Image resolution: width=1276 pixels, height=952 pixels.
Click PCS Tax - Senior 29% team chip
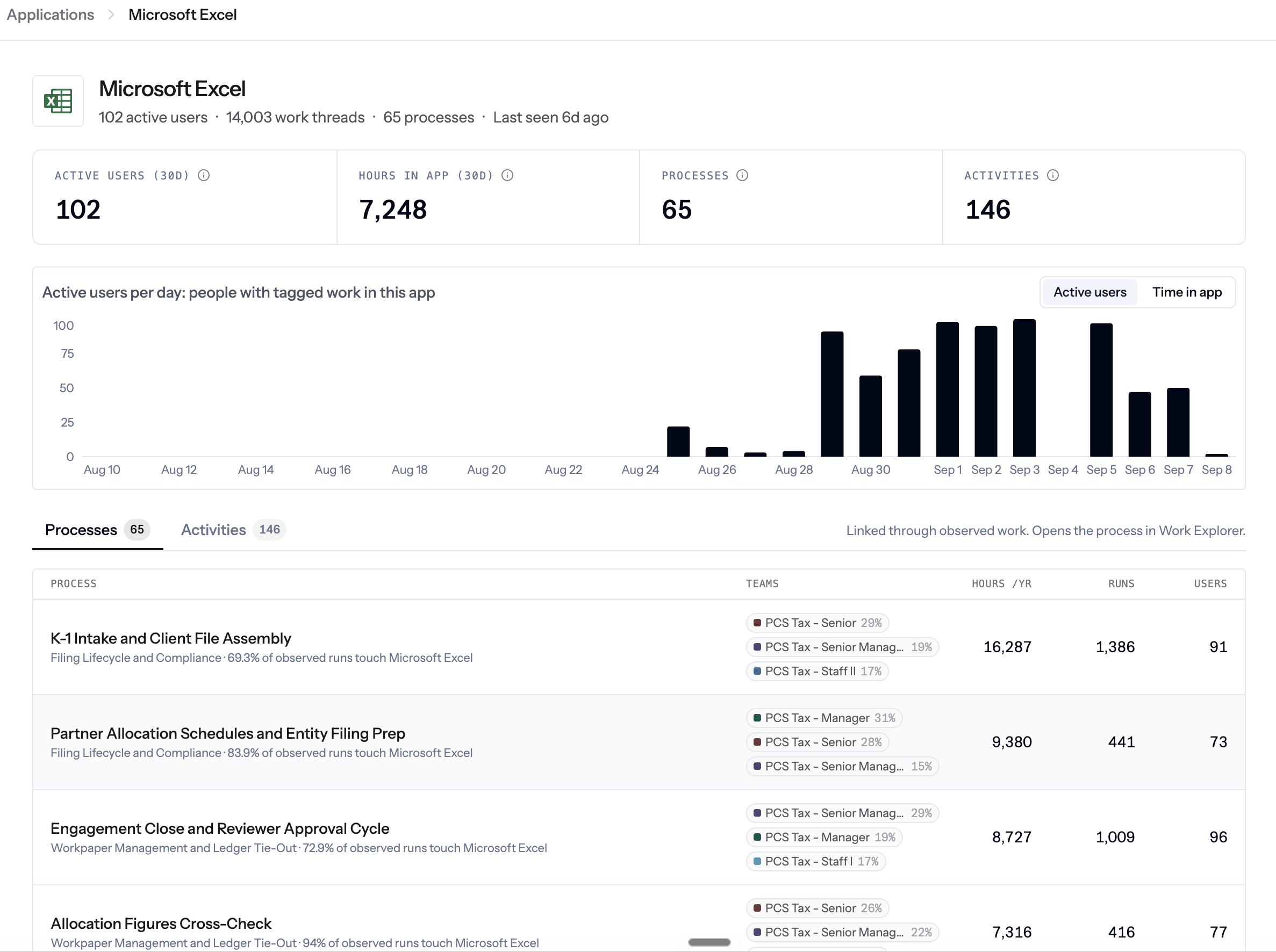click(x=818, y=623)
